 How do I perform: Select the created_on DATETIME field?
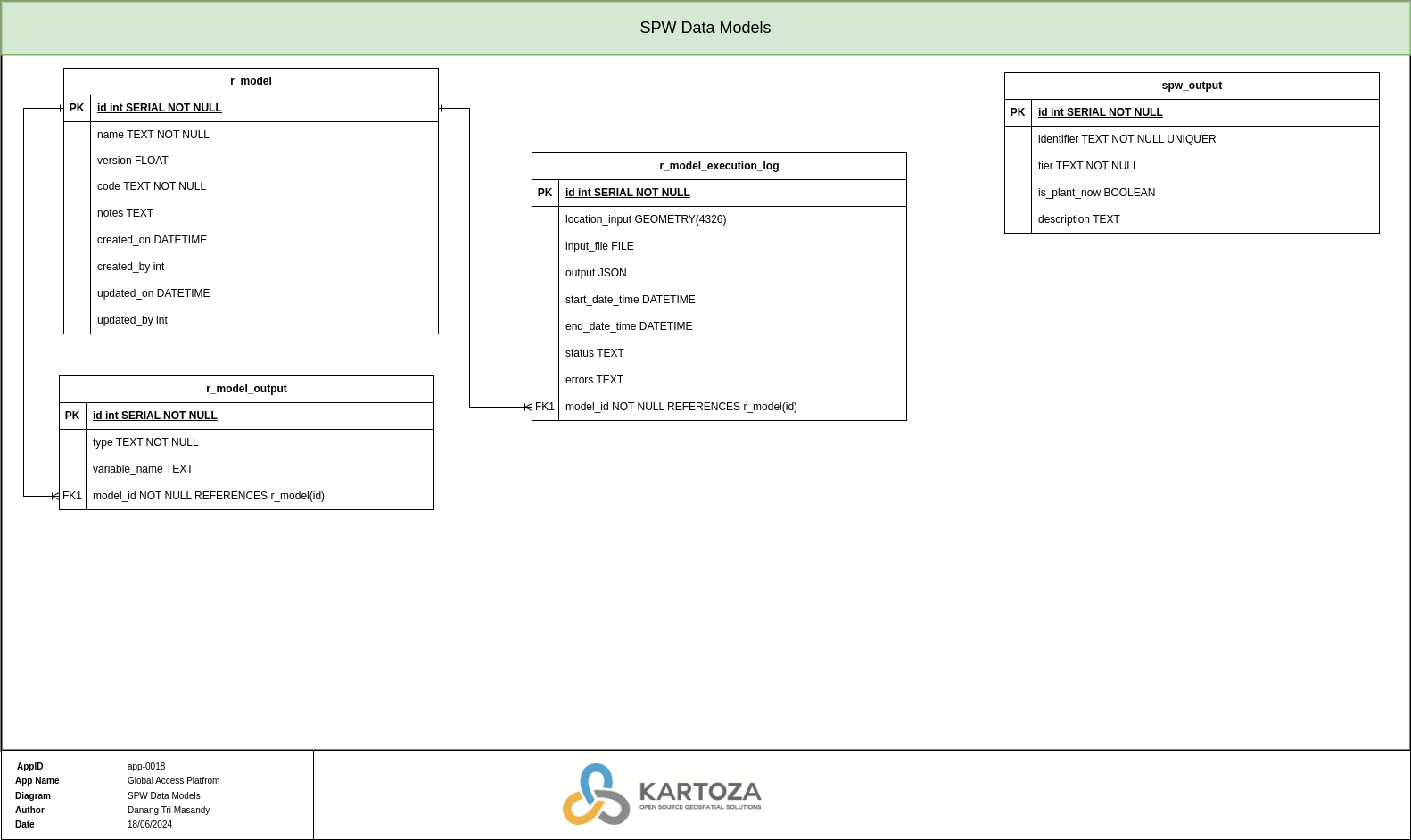264,240
